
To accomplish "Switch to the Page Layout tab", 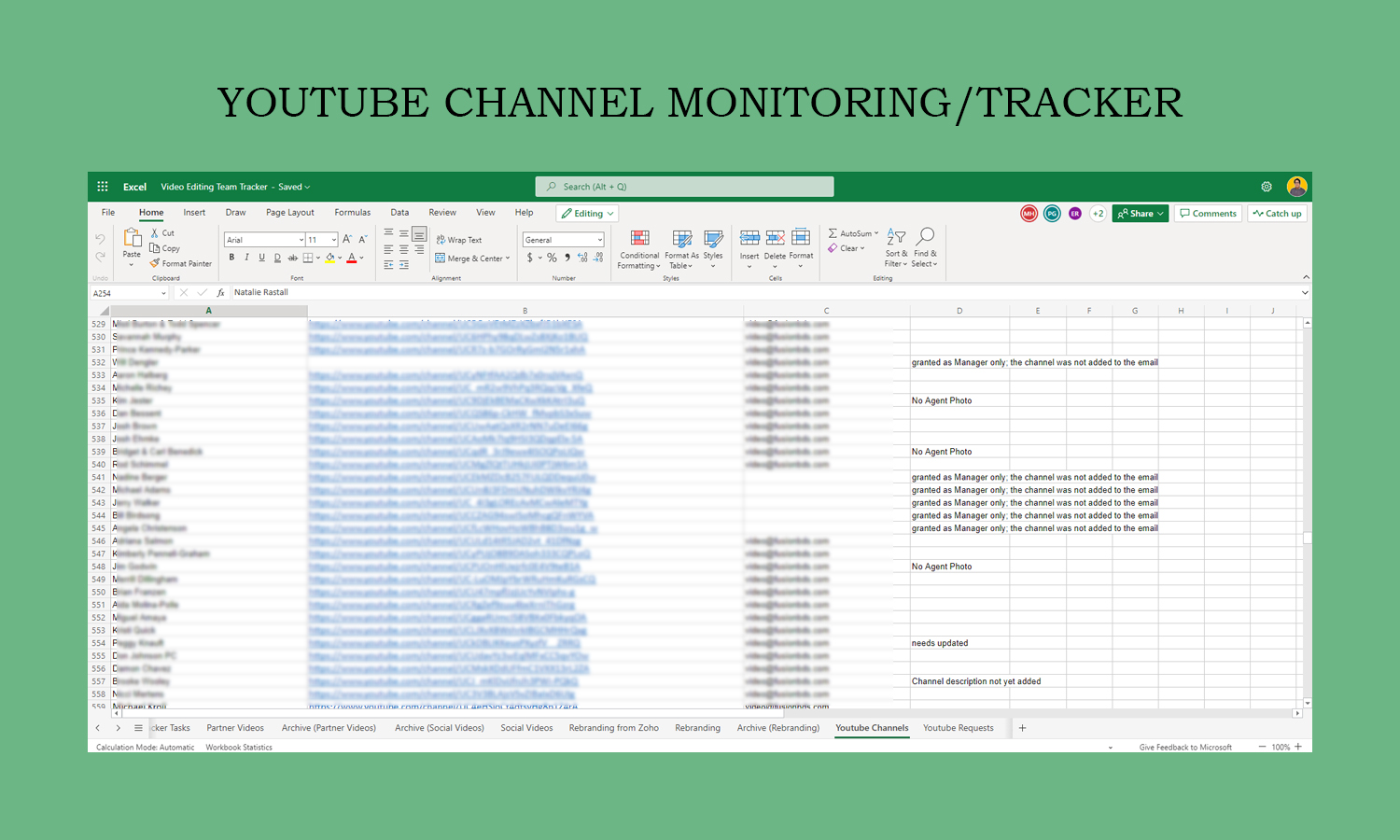I will point(289,213).
